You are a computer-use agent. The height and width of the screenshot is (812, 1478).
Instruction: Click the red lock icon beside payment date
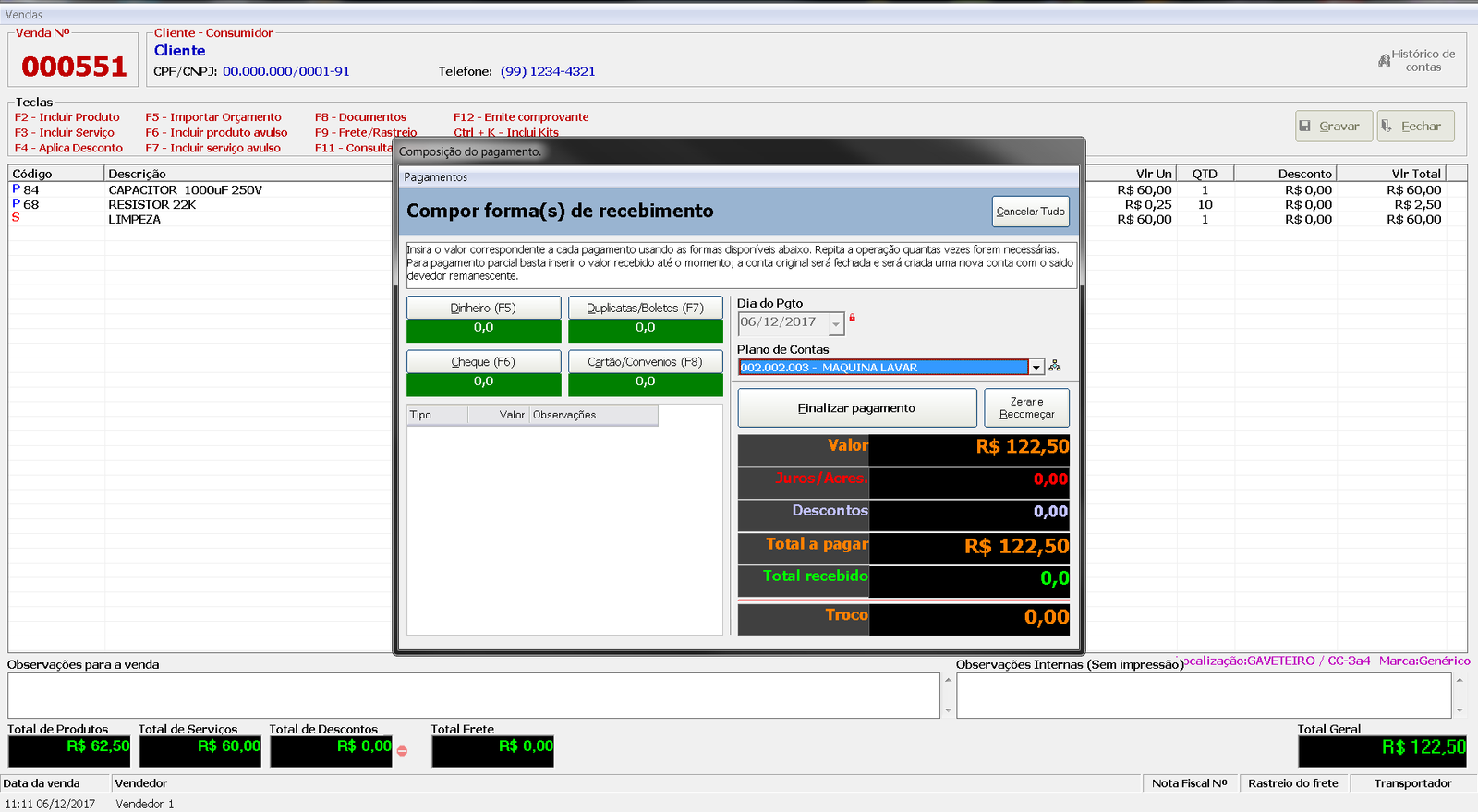tap(852, 318)
